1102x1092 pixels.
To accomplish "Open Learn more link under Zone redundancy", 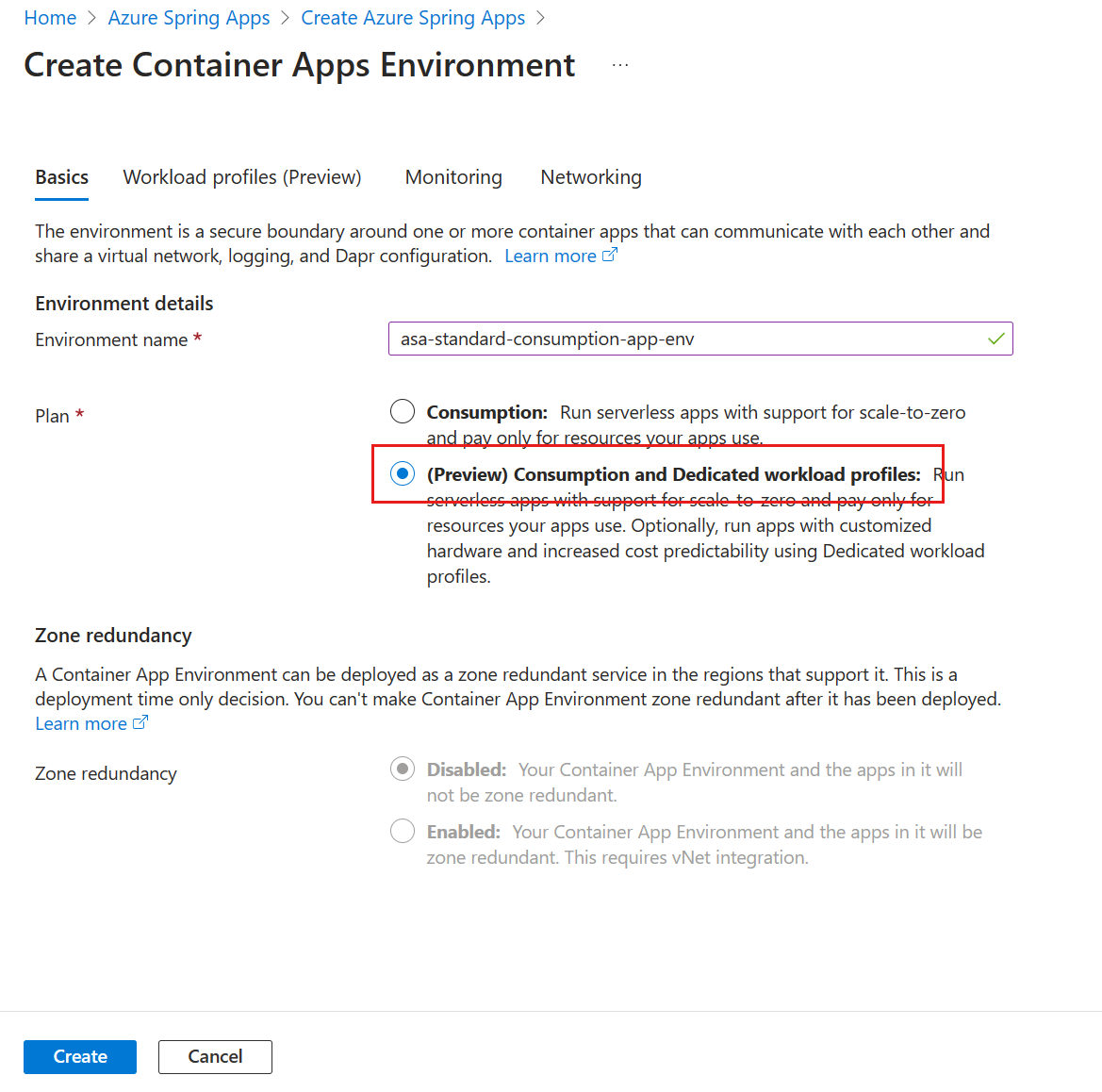I will point(91,723).
